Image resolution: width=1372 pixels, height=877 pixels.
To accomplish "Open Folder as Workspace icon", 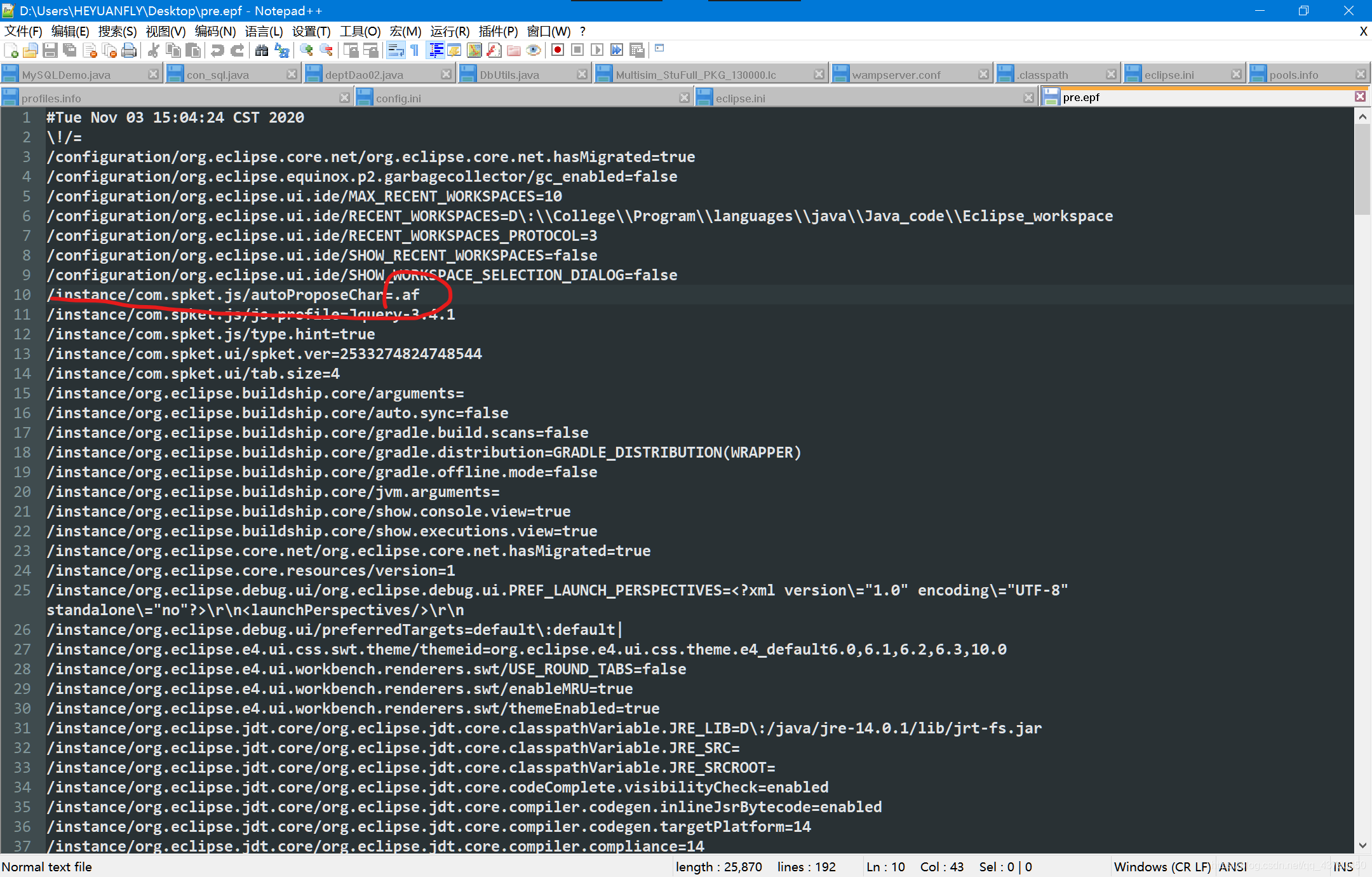I will tap(514, 51).
